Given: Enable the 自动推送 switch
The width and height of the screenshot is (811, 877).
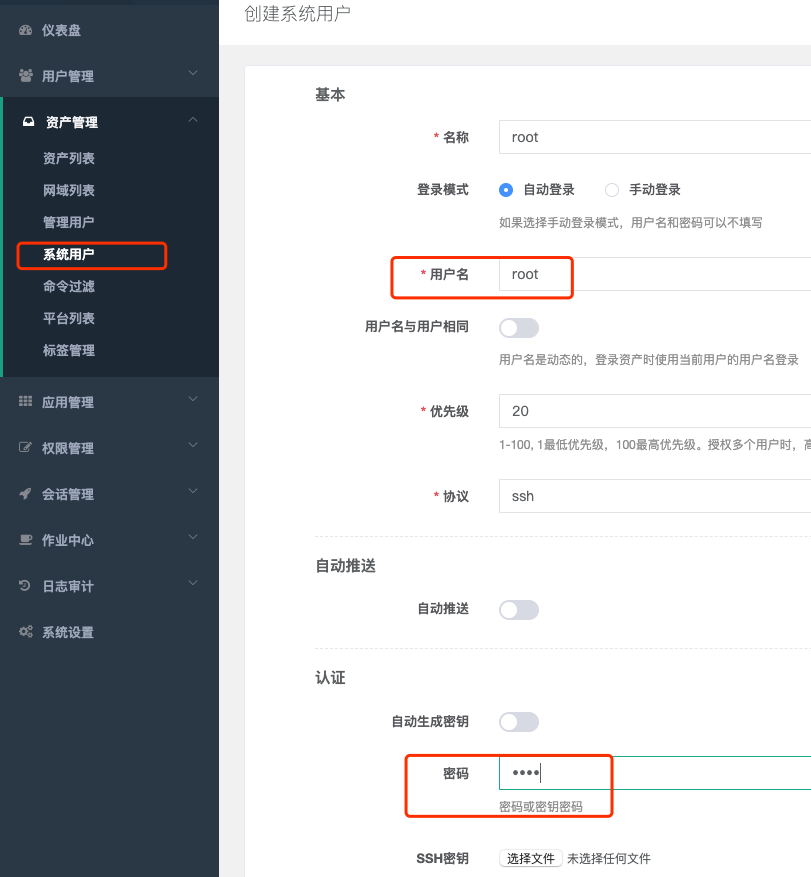Looking at the screenshot, I should click(x=519, y=610).
